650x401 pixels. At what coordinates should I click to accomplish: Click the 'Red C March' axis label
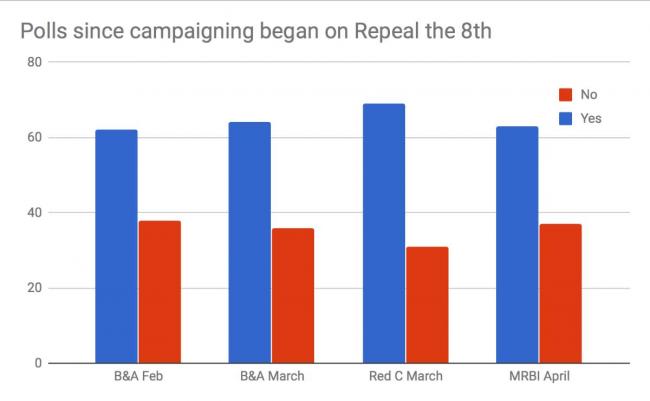click(x=406, y=377)
